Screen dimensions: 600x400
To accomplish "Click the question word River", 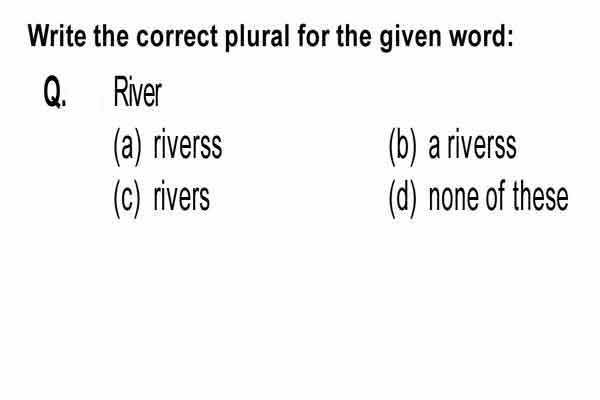I will (x=138, y=92).
